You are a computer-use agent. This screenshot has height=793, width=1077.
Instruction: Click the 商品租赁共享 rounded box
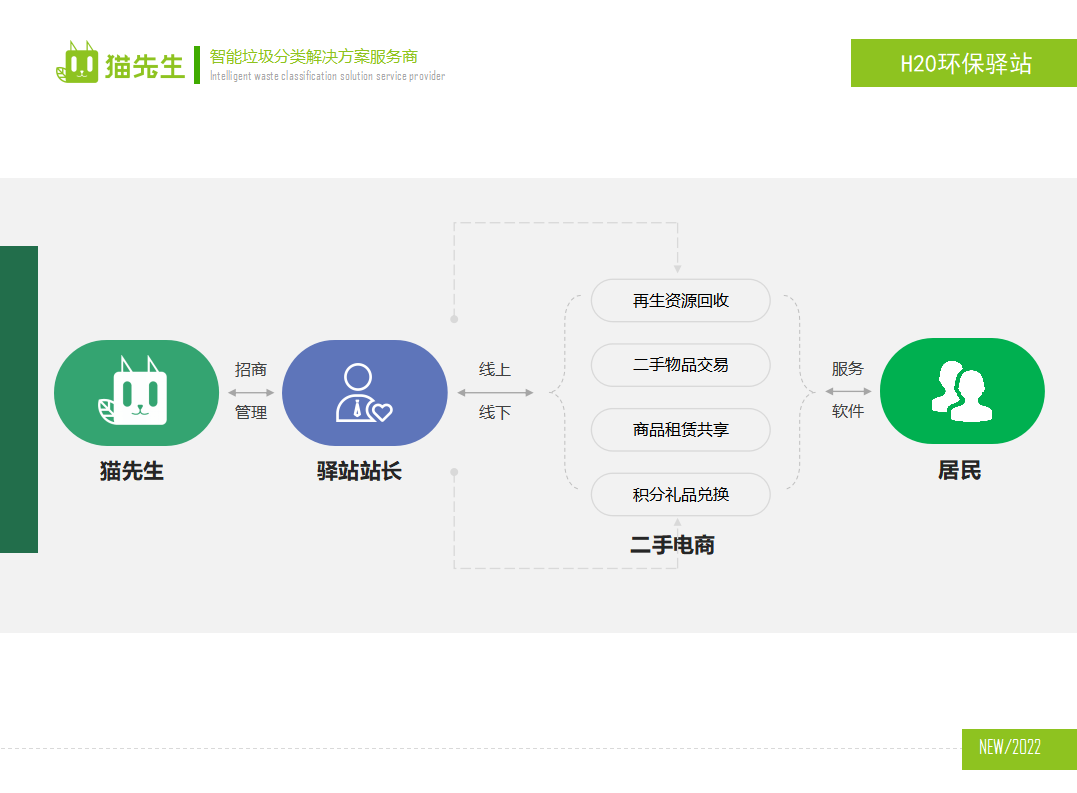[681, 430]
